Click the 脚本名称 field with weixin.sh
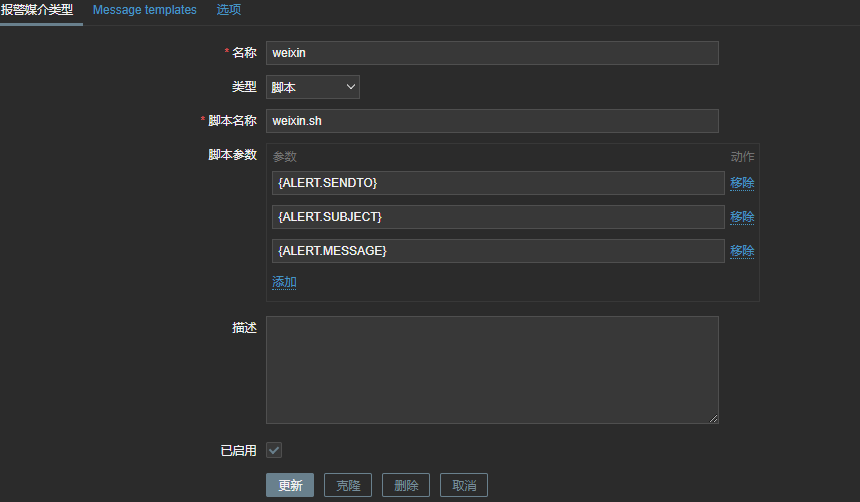 coord(492,121)
